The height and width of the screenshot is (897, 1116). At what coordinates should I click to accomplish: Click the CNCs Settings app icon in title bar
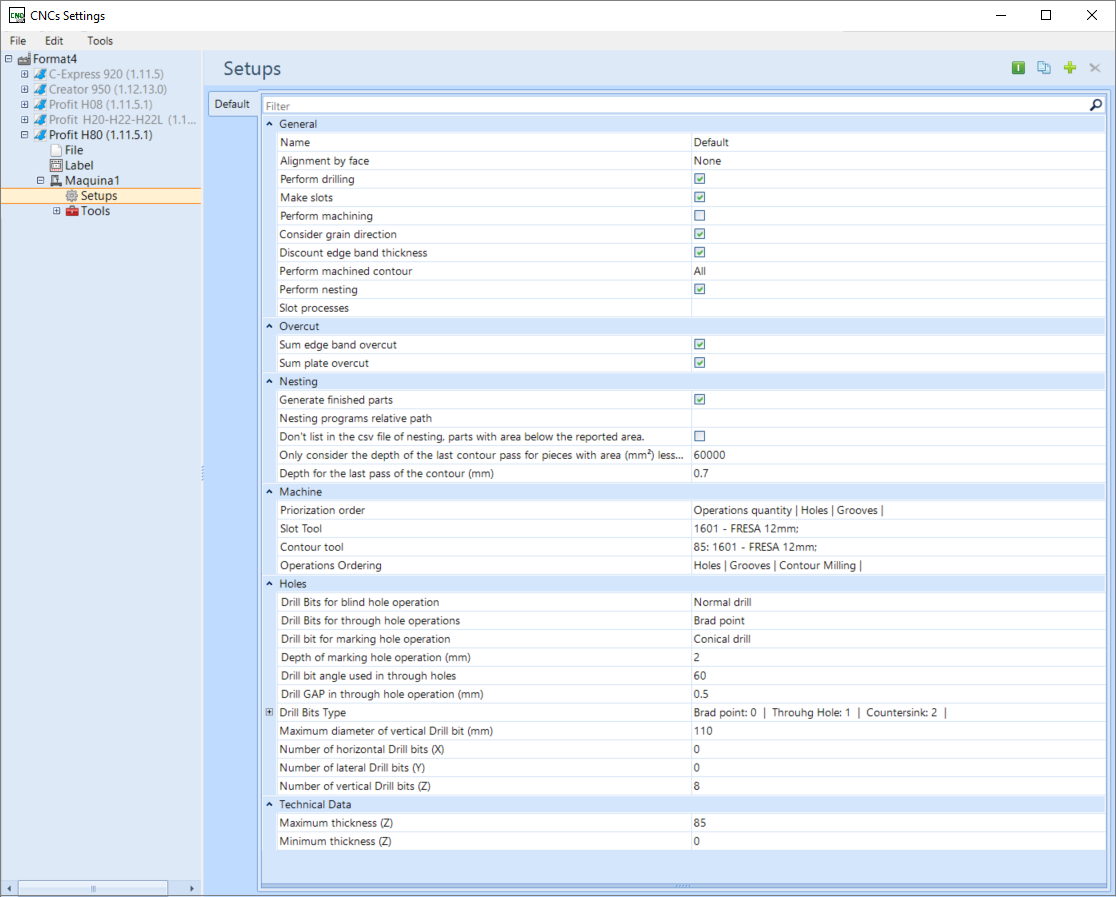16,15
